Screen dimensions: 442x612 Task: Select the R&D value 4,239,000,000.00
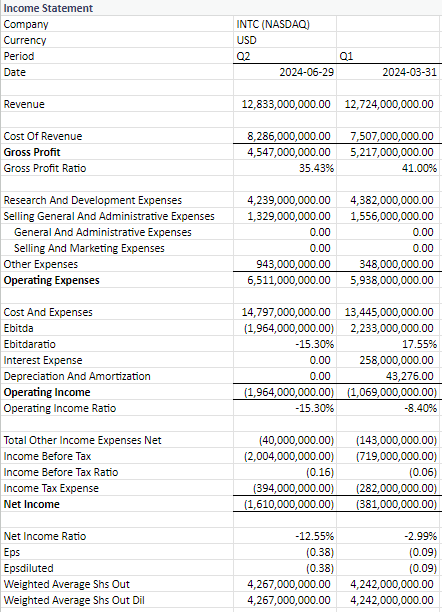point(289,200)
